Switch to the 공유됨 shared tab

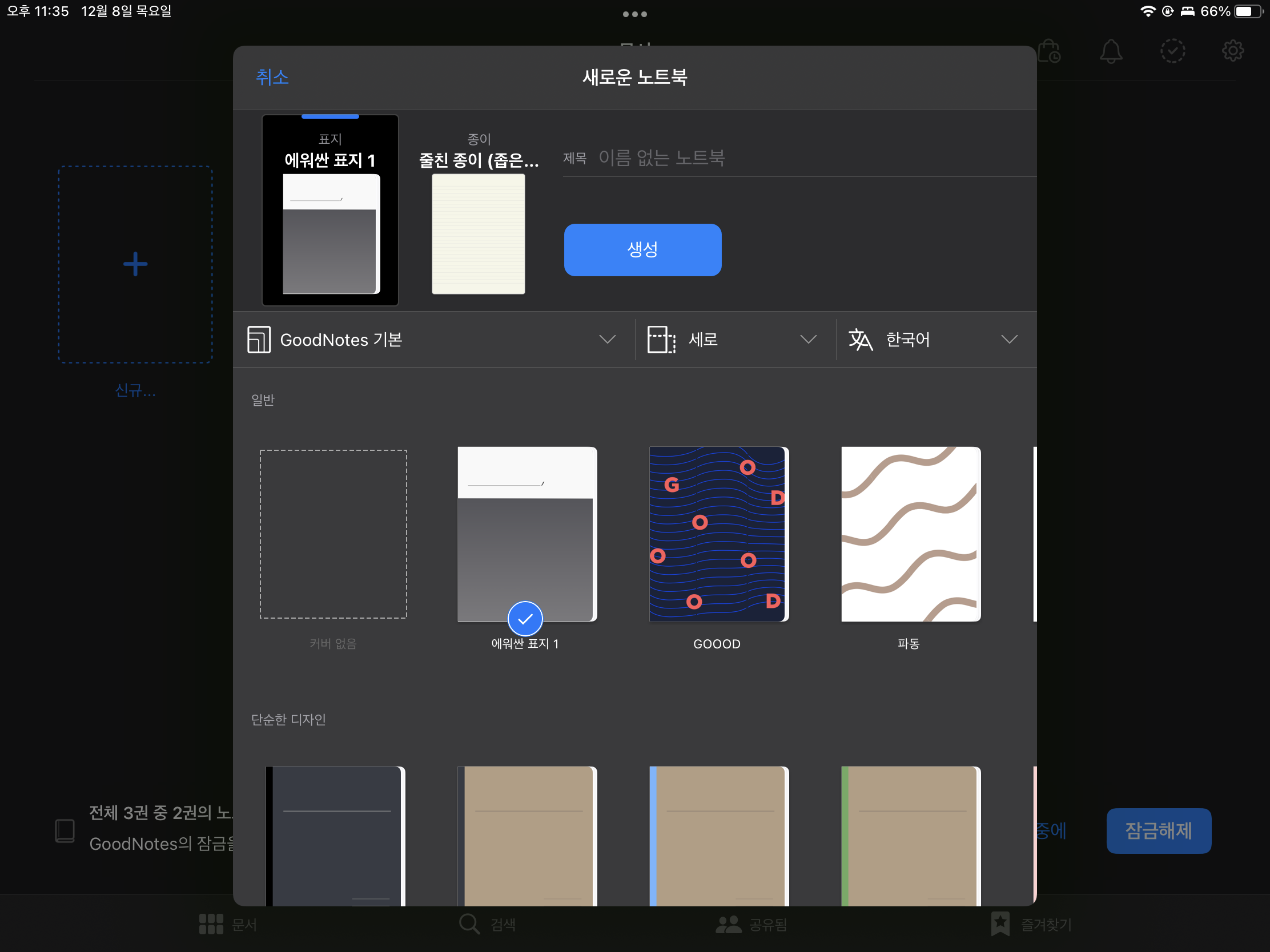[751, 924]
